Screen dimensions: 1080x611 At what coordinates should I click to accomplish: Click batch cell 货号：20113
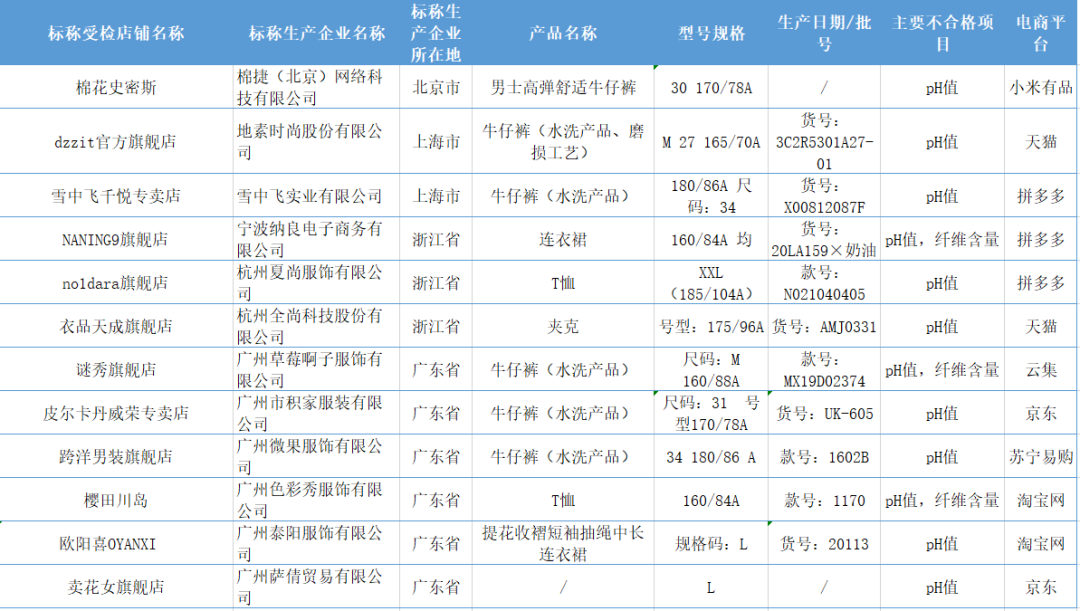(824, 543)
